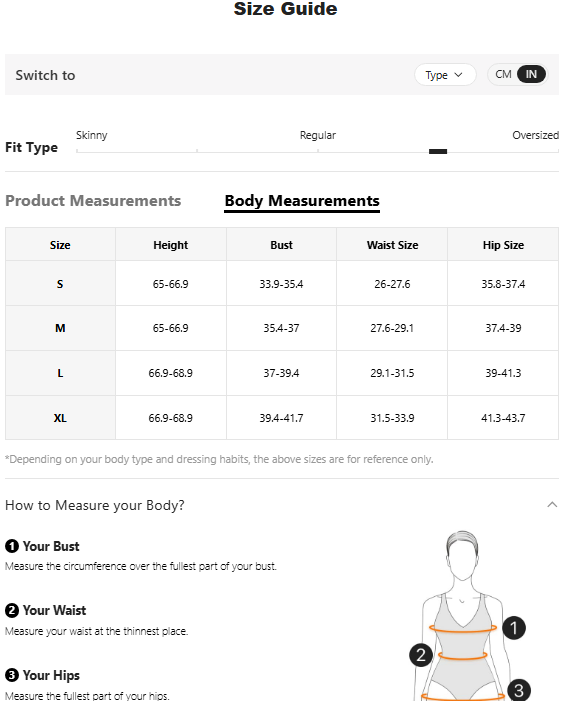Click the XL size row header

[x=60, y=418]
